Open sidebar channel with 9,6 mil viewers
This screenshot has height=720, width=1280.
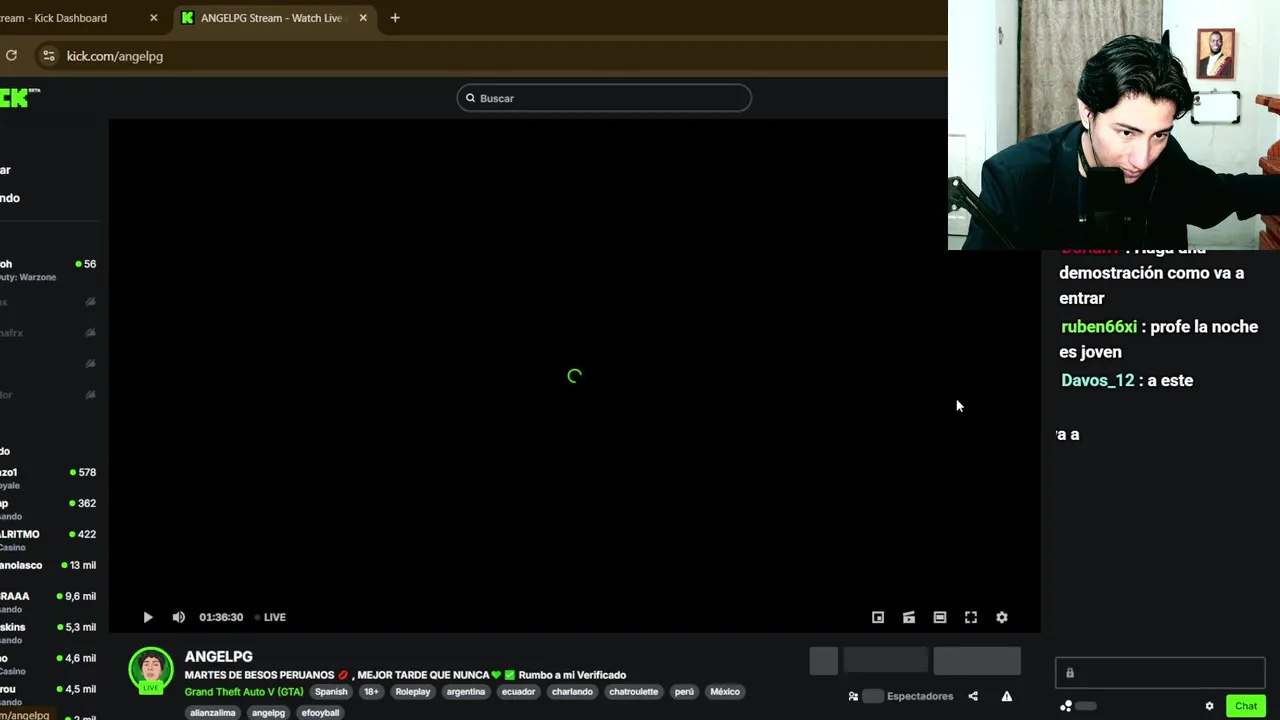[x=50, y=602]
